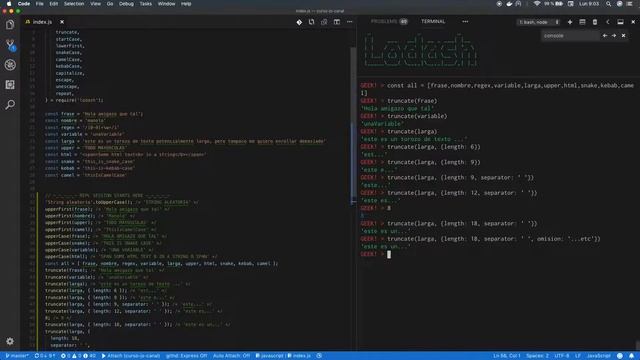Open errors and warnings count in status bar
Viewport: 640px width, 360px height.
[78, 356]
